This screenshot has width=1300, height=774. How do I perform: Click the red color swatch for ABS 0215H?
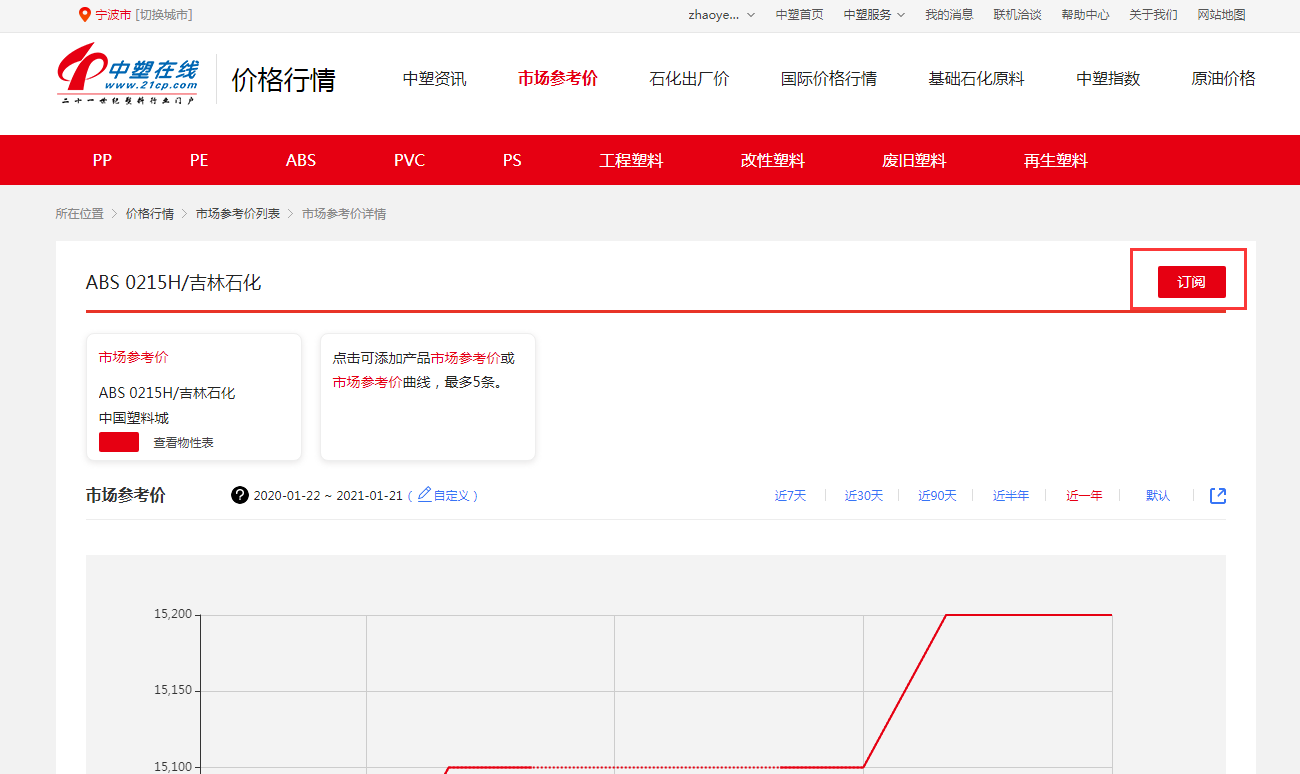click(119, 442)
